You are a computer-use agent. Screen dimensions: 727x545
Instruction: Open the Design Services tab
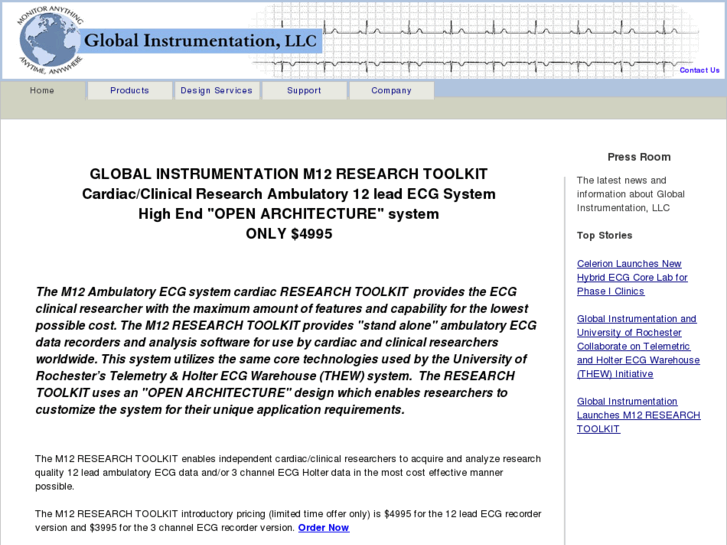(217, 90)
